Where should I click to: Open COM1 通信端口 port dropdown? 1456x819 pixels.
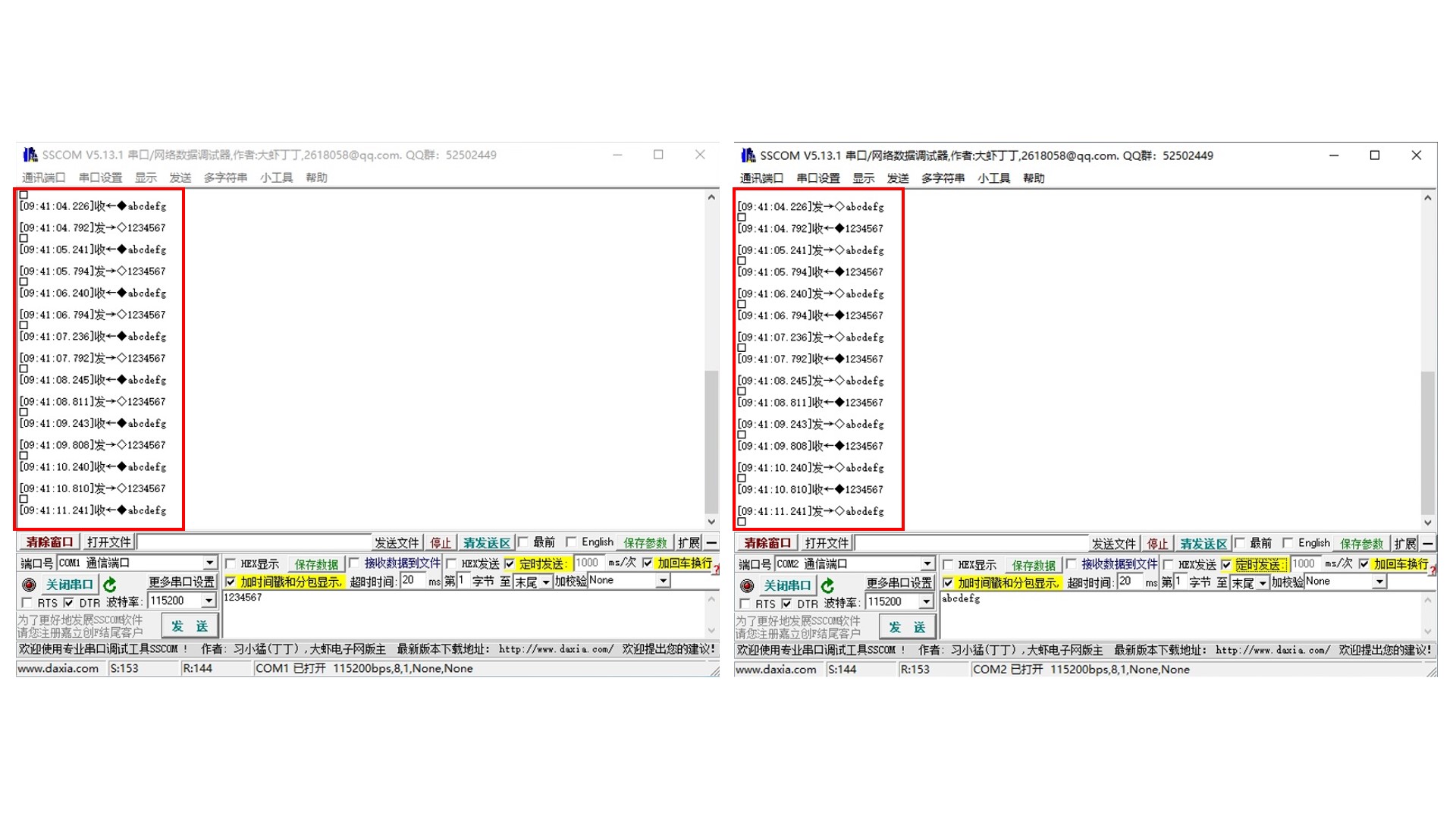tap(209, 563)
